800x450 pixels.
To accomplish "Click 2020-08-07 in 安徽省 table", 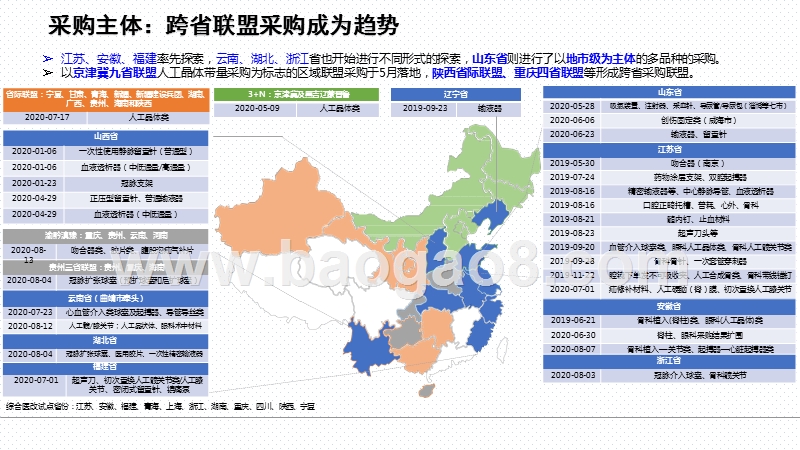I will (x=573, y=349).
